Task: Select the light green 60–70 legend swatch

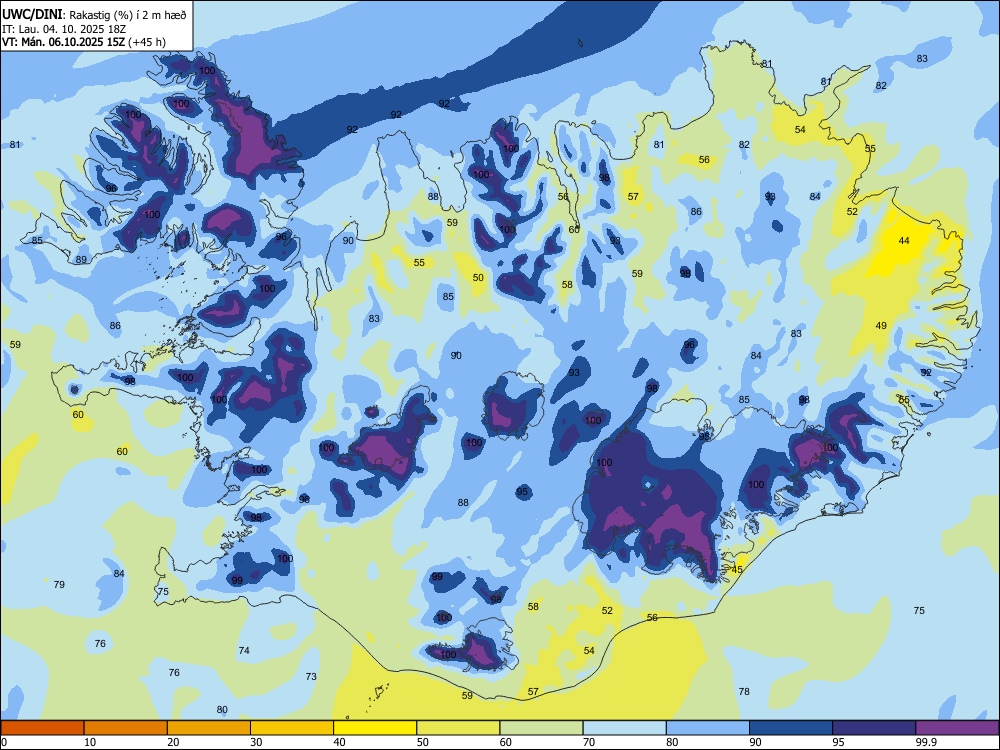Action: (541, 728)
